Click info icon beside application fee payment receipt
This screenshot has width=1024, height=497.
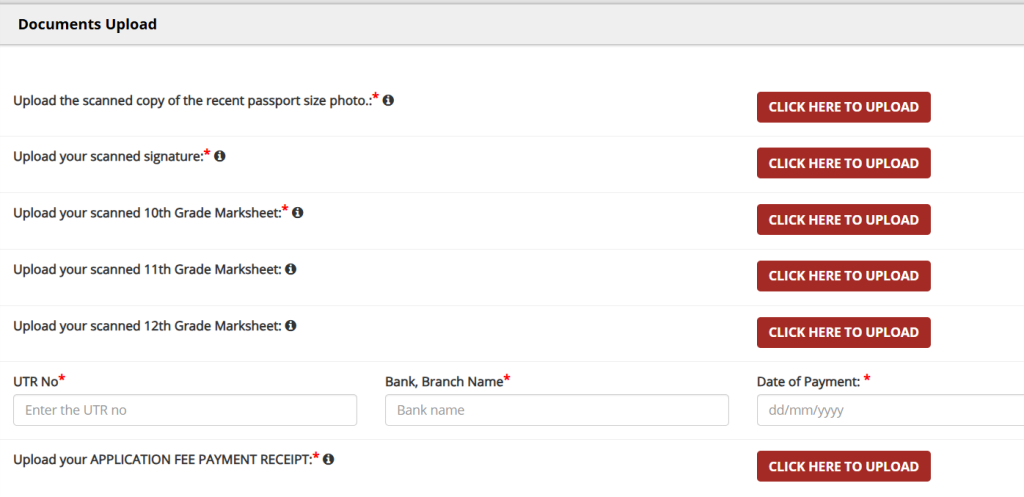click(x=328, y=459)
